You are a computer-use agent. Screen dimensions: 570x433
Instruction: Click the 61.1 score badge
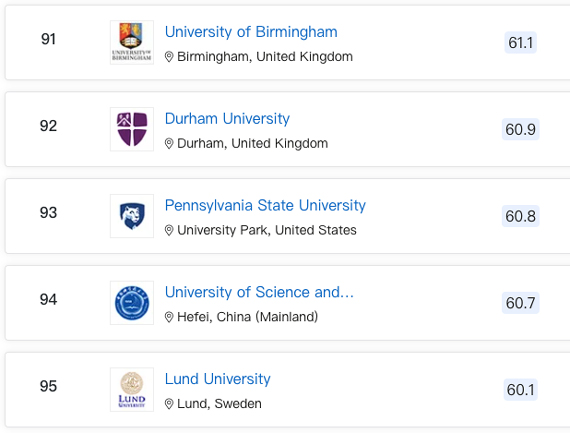pos(521,43)
